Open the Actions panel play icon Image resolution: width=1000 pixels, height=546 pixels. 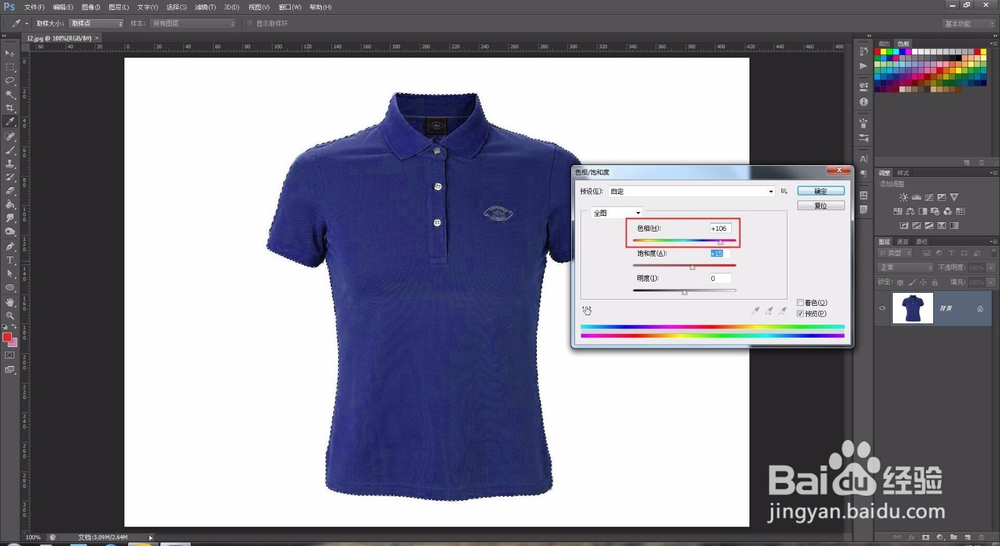864,66
